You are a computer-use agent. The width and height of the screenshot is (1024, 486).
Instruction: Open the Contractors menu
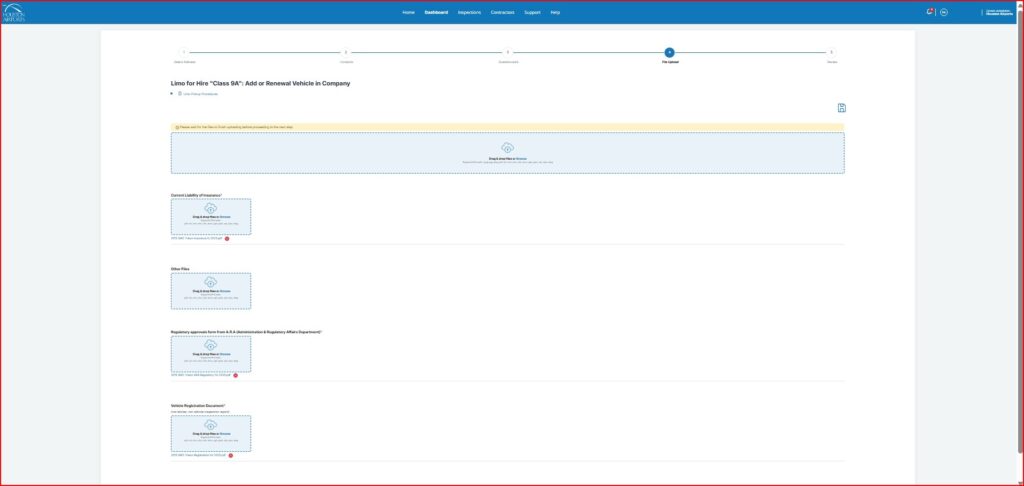coord(503,12)
